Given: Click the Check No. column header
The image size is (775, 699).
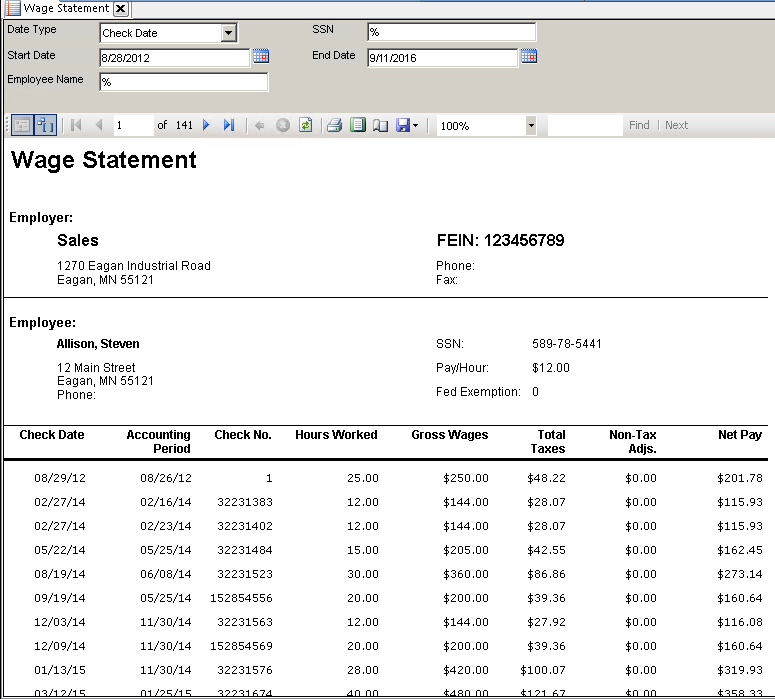Looking at the screenshot, I should pyautogui.click(x=243, y=435).
